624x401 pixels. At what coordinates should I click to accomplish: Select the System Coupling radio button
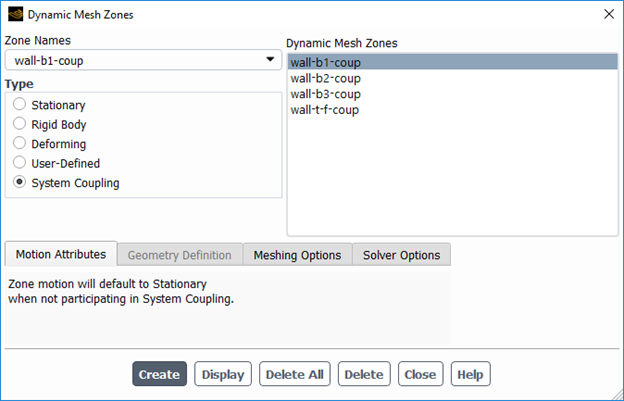tap(19, 183)
